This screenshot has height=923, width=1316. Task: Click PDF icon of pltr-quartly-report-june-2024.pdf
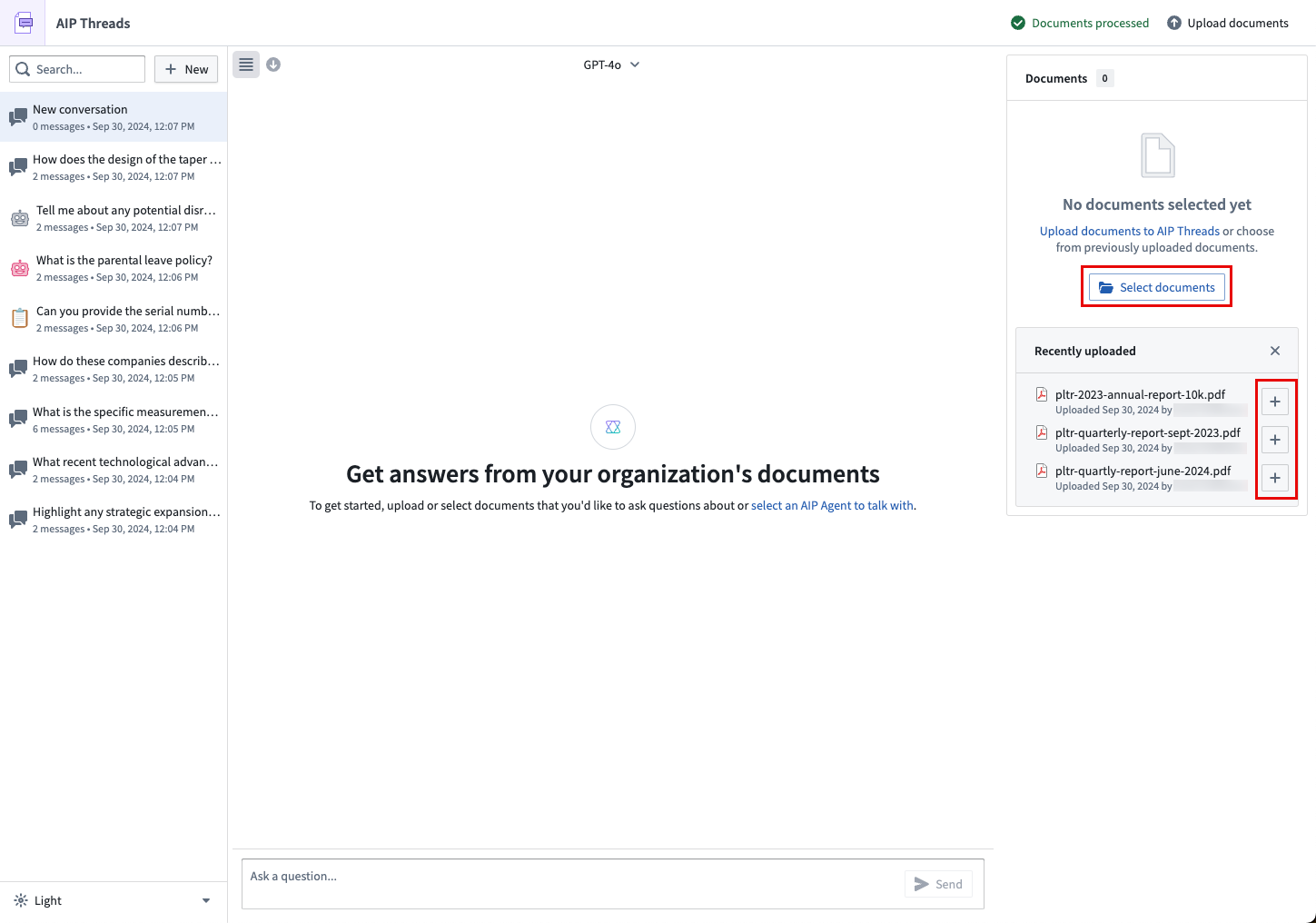point(1043,471)
